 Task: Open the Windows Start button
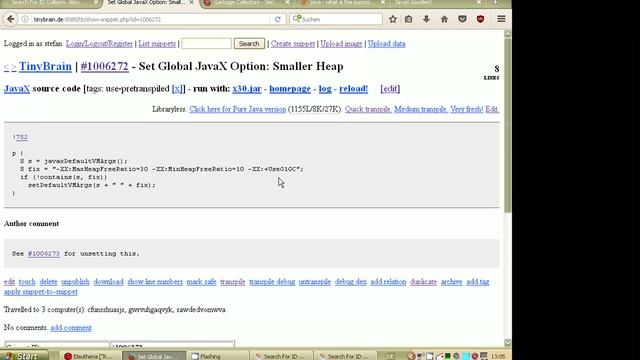click(x=24, y=356)
